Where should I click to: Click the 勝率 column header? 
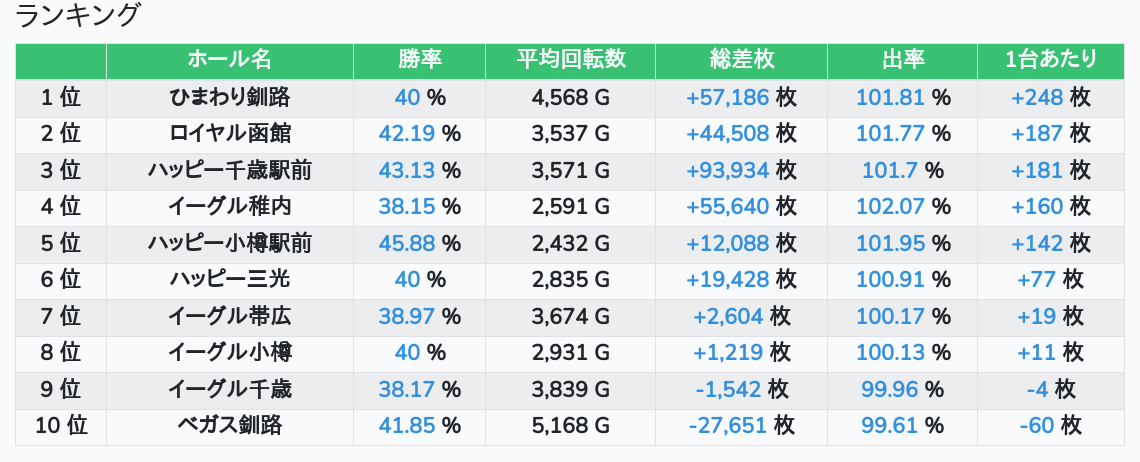[419, 60]
